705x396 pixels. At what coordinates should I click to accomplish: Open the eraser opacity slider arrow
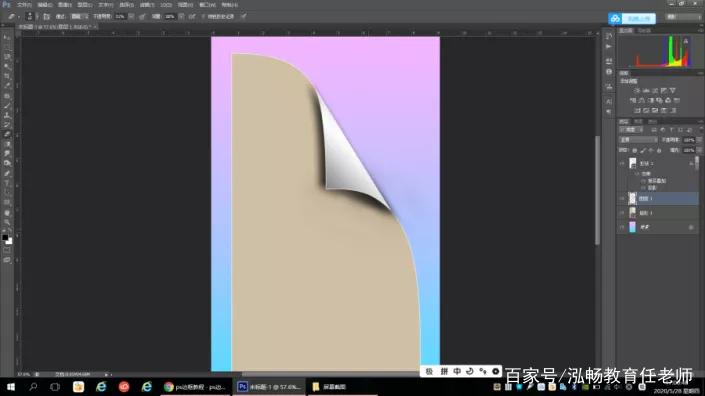131,17
